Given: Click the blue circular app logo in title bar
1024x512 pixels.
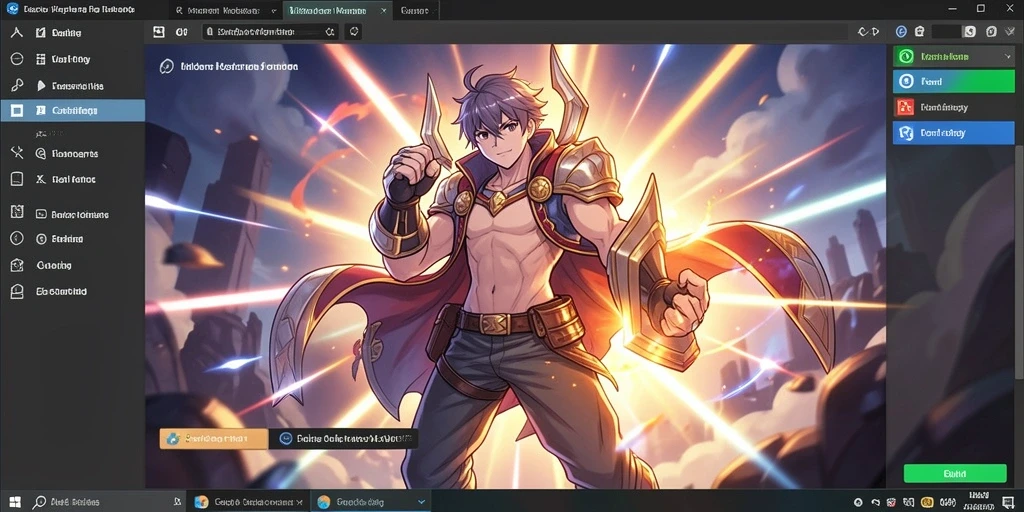Looking at the screenshot, I should coord(12,9).
